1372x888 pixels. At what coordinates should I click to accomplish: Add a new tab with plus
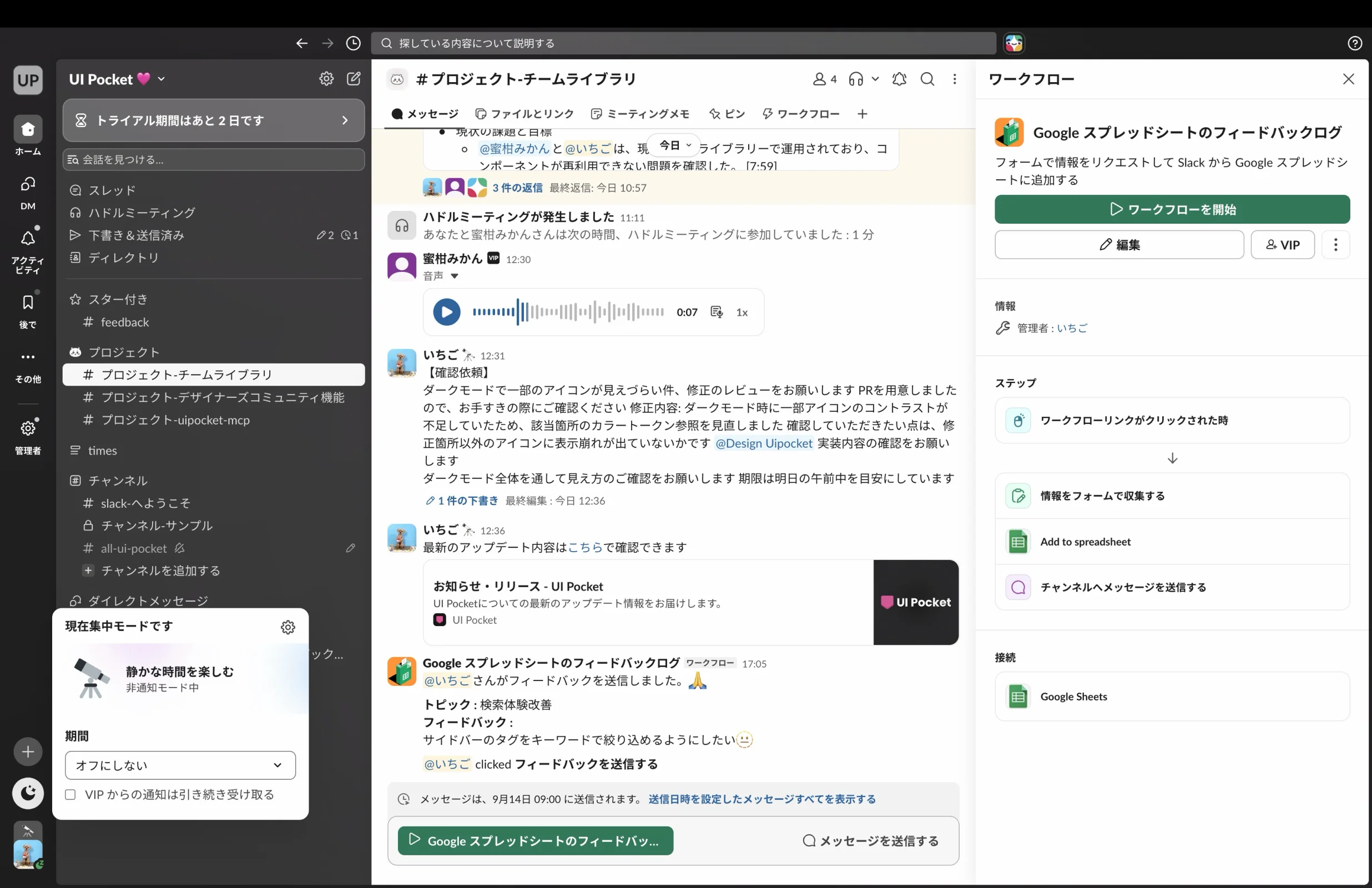pos(862,114)
